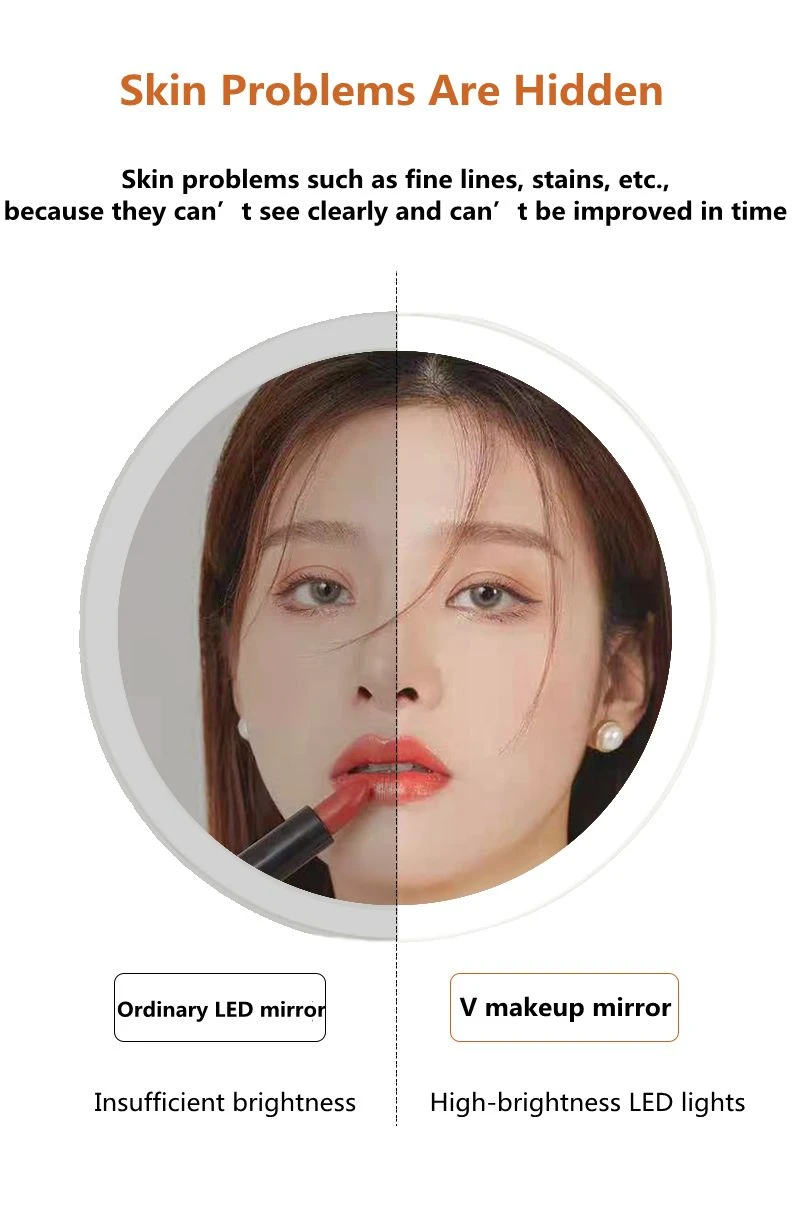Click the "Insufficient brightness" caption
This screenshot has height=1213, width=792.
225,1103
